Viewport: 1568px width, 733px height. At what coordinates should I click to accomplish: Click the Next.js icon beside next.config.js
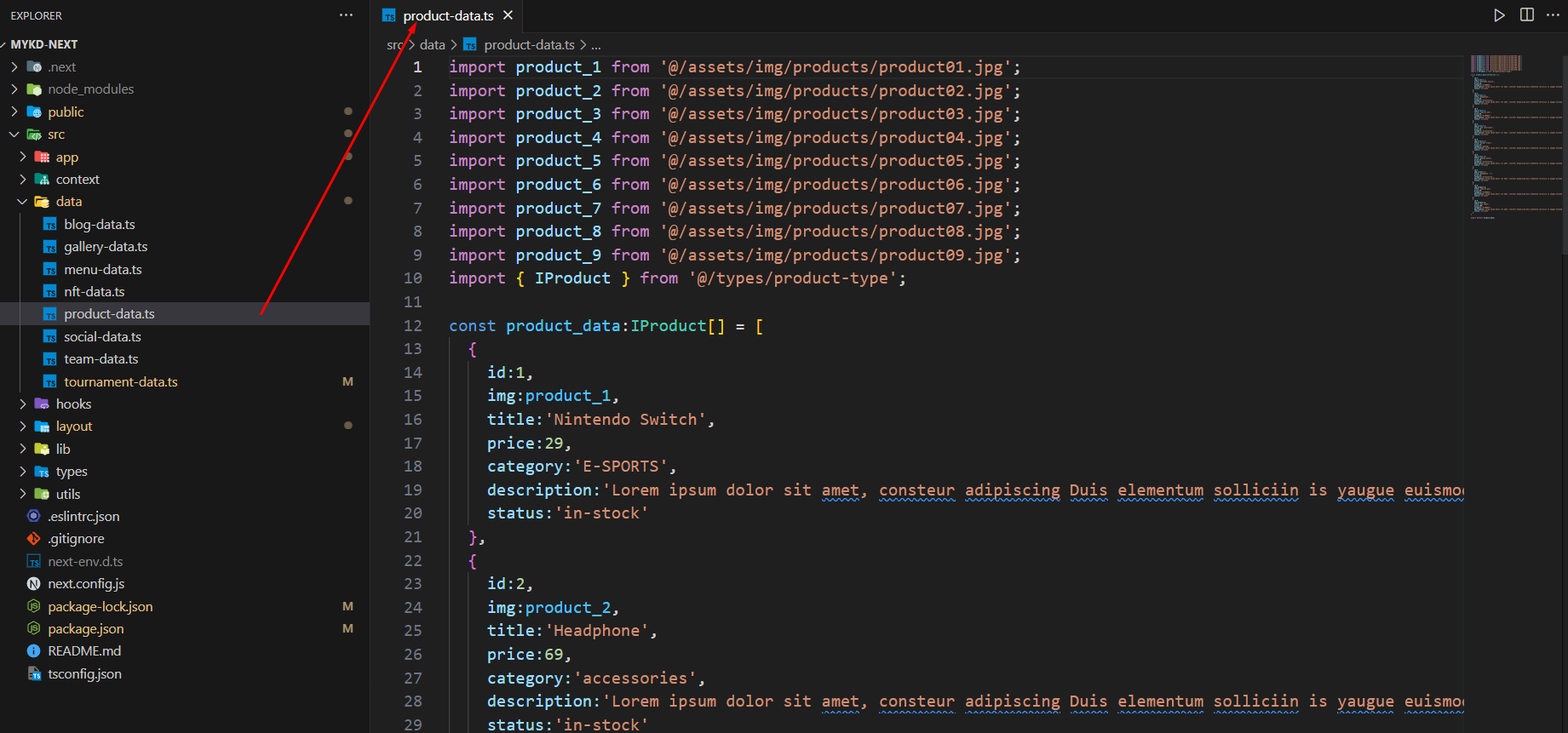(x=34, y=583)
